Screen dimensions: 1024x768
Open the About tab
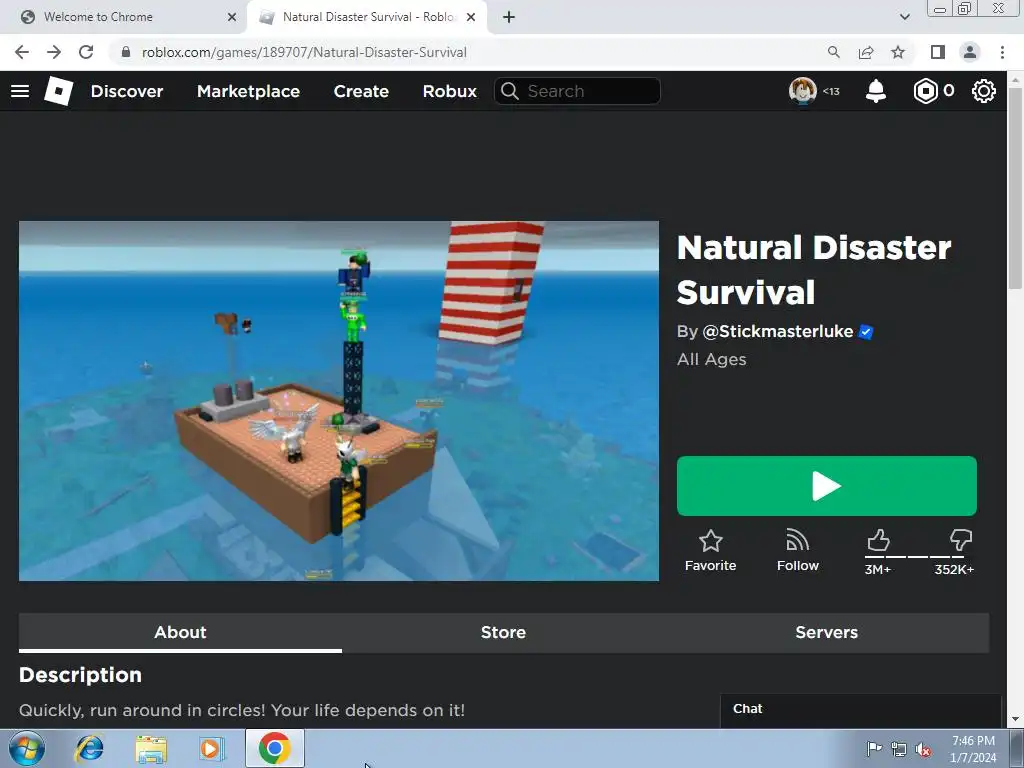[x=180, y=632]
